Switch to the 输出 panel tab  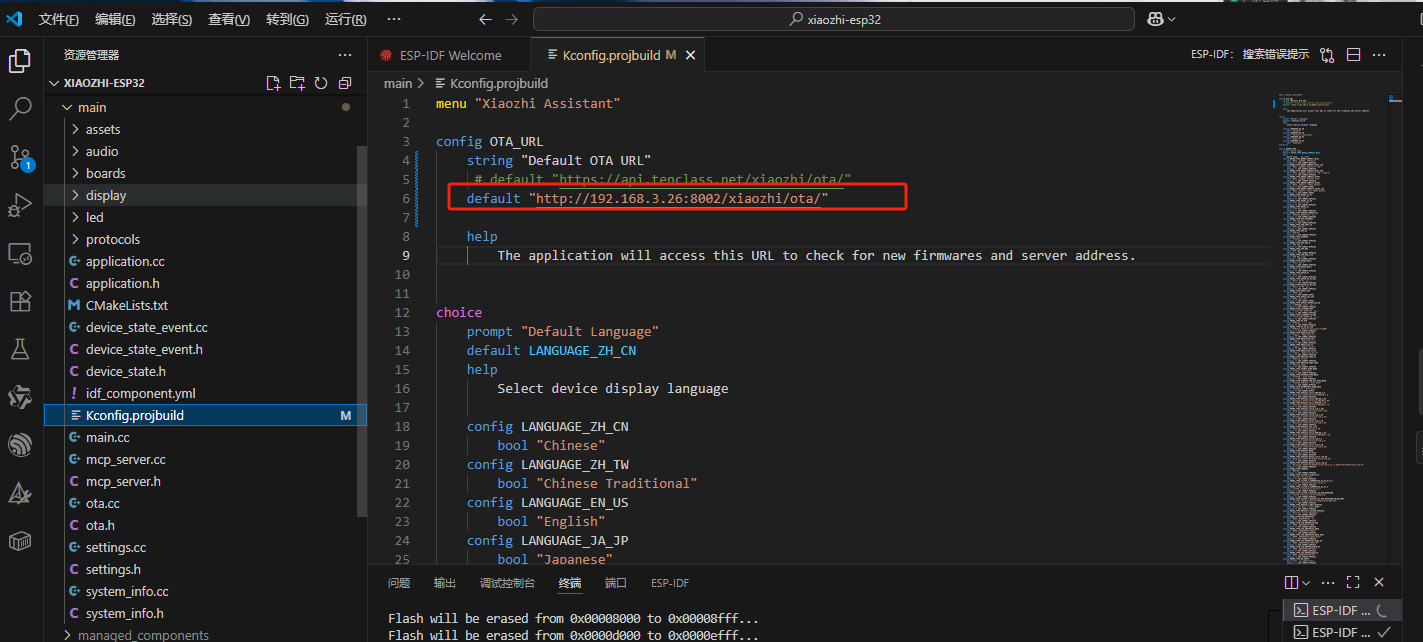tap(445, 583)
